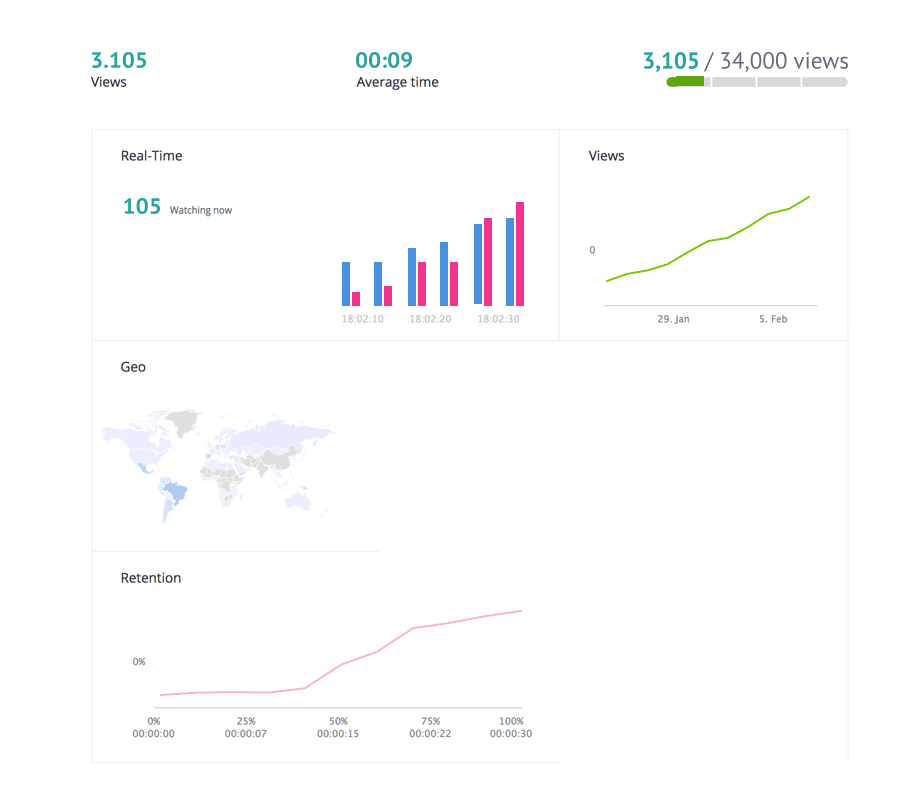920x792 pixels.
Task: Click the green line in Views chart
Action: 708,241
